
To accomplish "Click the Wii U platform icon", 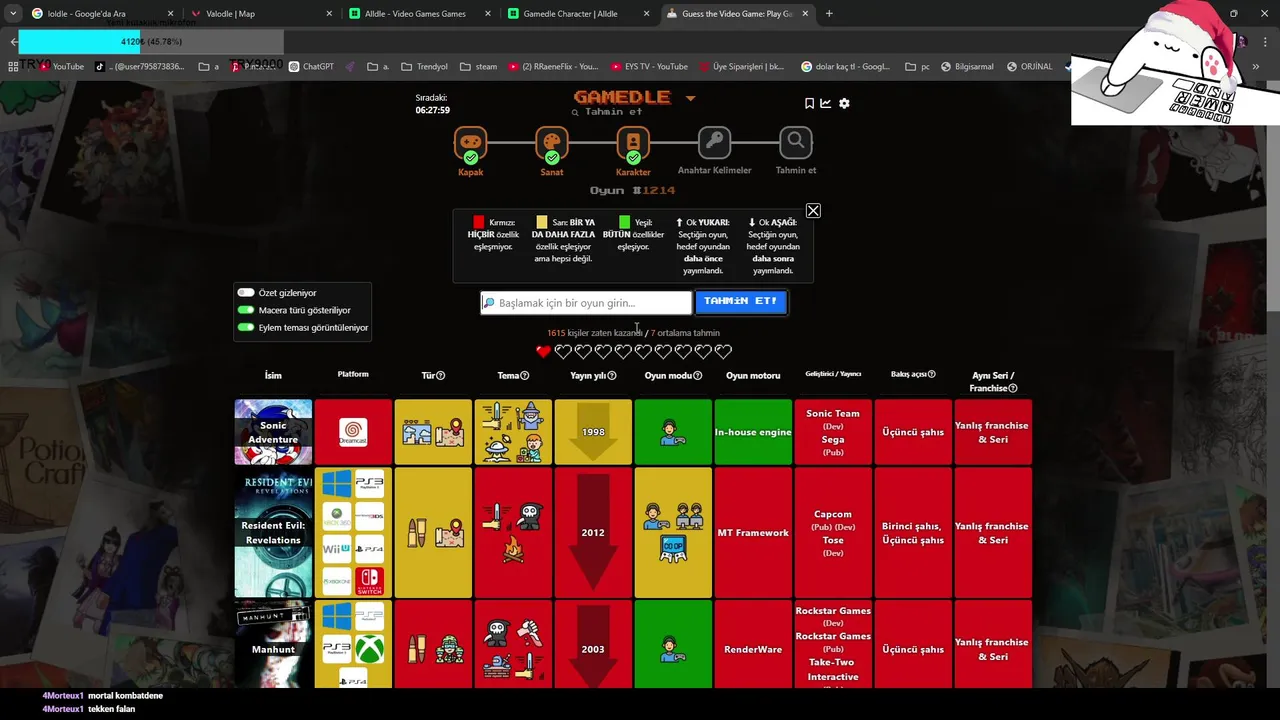I will pos(336,548).
